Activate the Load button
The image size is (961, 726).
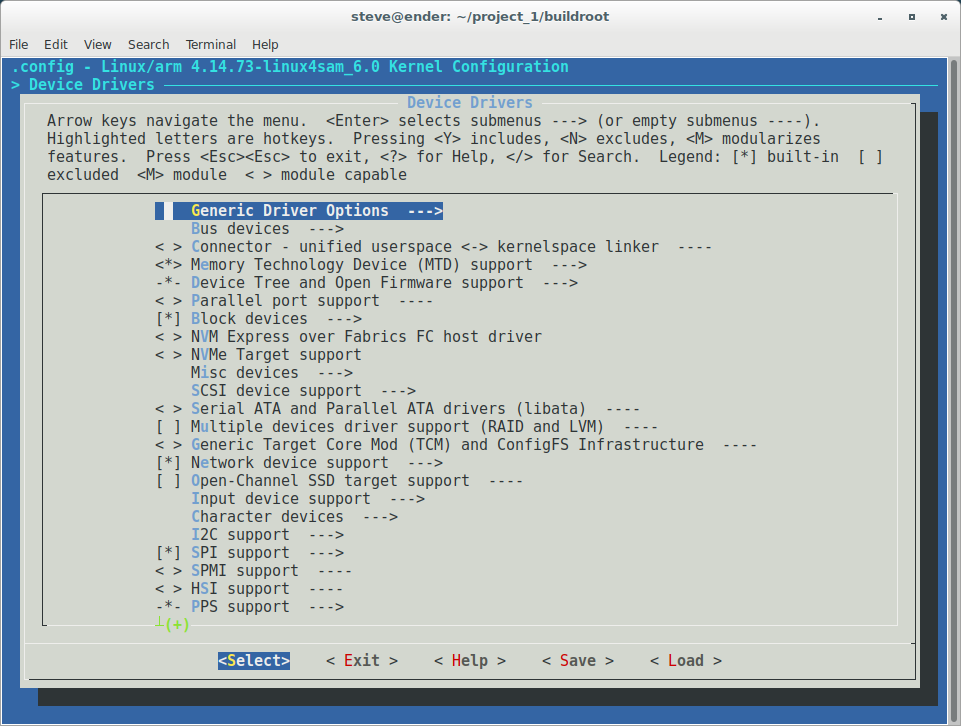tap(684, 660)
